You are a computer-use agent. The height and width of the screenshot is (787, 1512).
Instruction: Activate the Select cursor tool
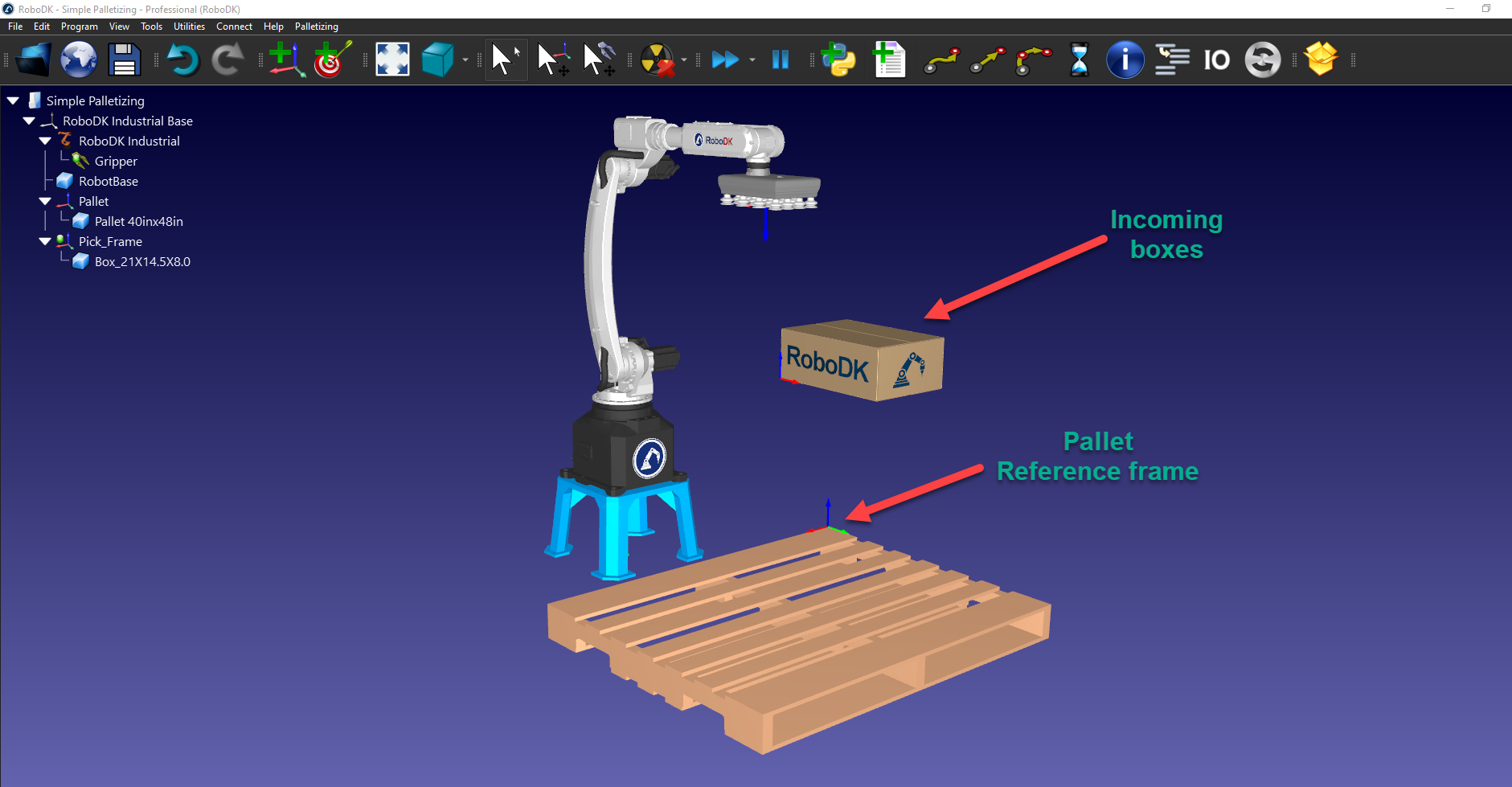coord(506,60)
